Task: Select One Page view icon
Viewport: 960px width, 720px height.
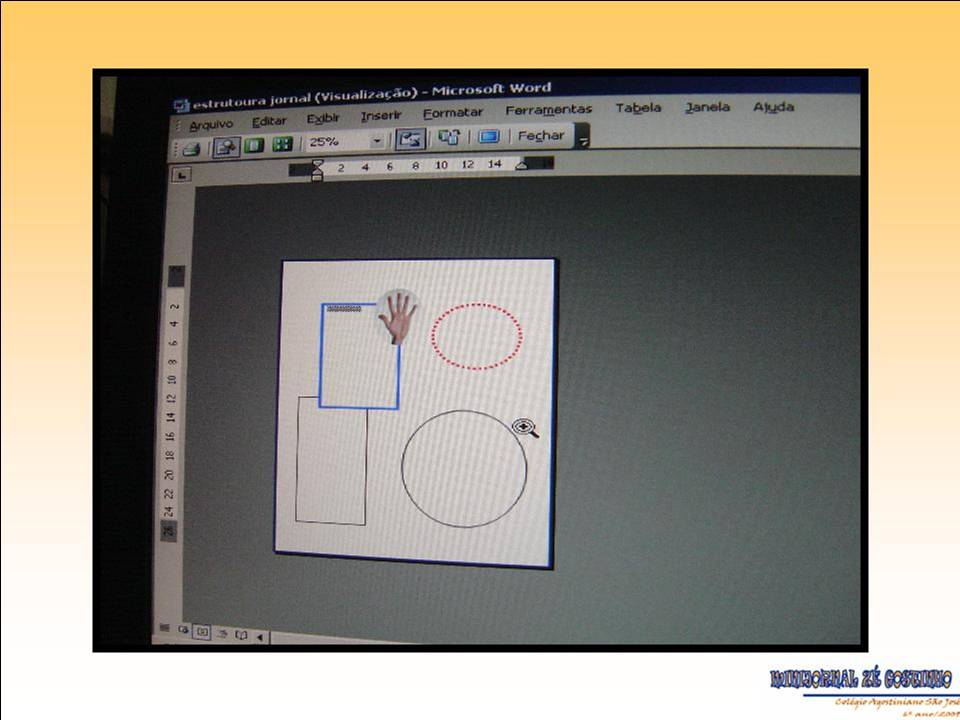Action: [254, 146]
